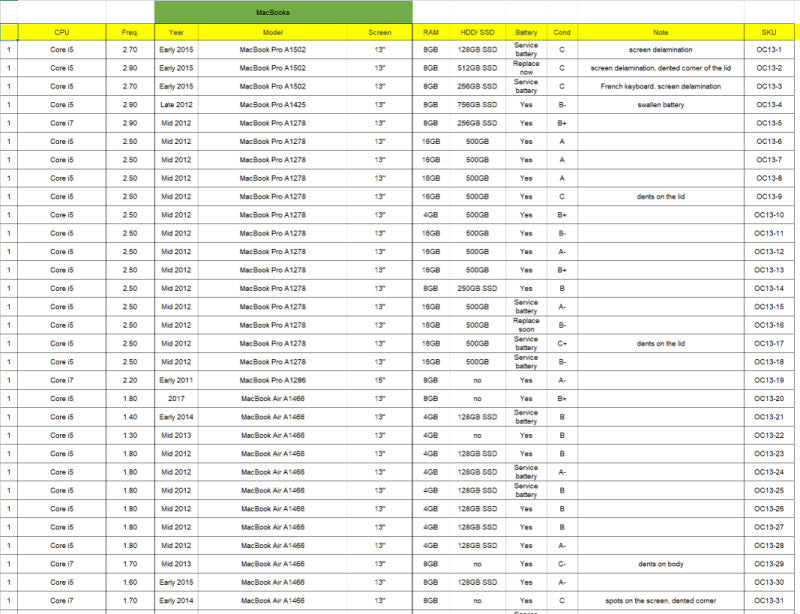Select 'dents on the lid' note in row OC13-17

(x=661, y=343)
